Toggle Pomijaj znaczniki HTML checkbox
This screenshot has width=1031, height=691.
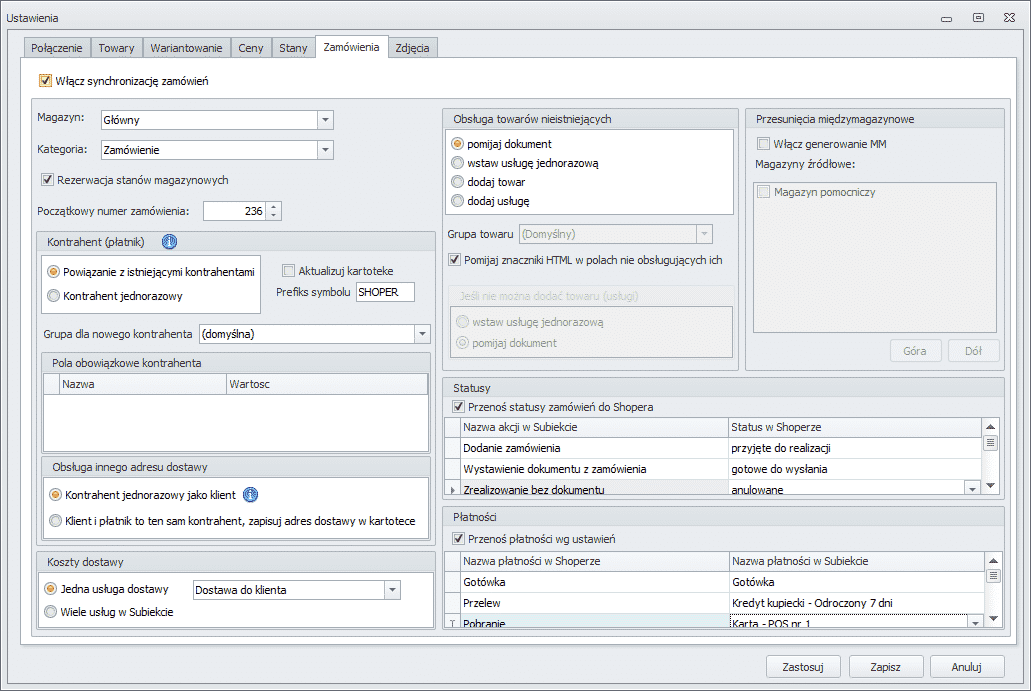tap(454, 260)
